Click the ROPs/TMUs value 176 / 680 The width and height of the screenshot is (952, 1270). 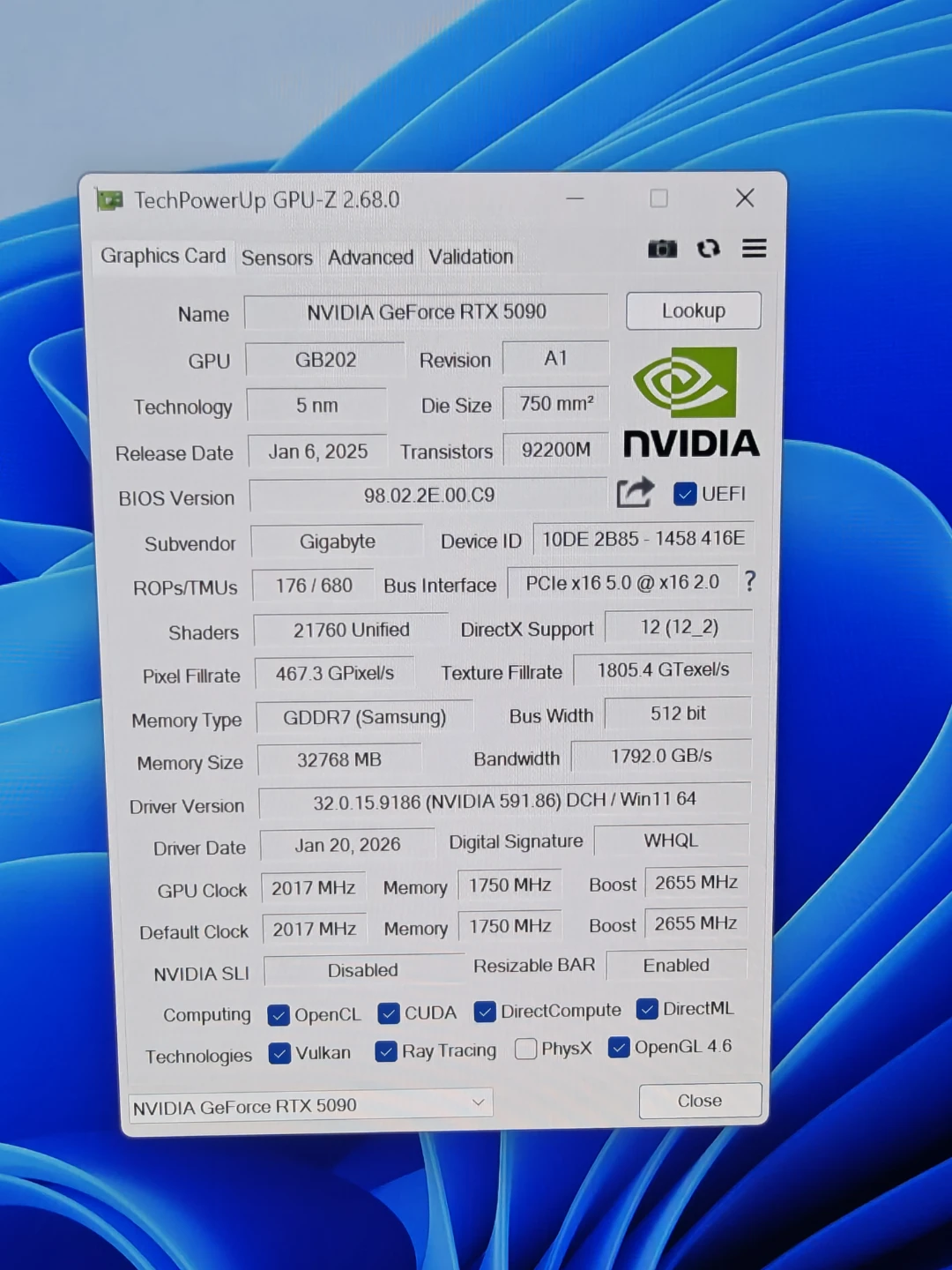(x=314, y=586)
